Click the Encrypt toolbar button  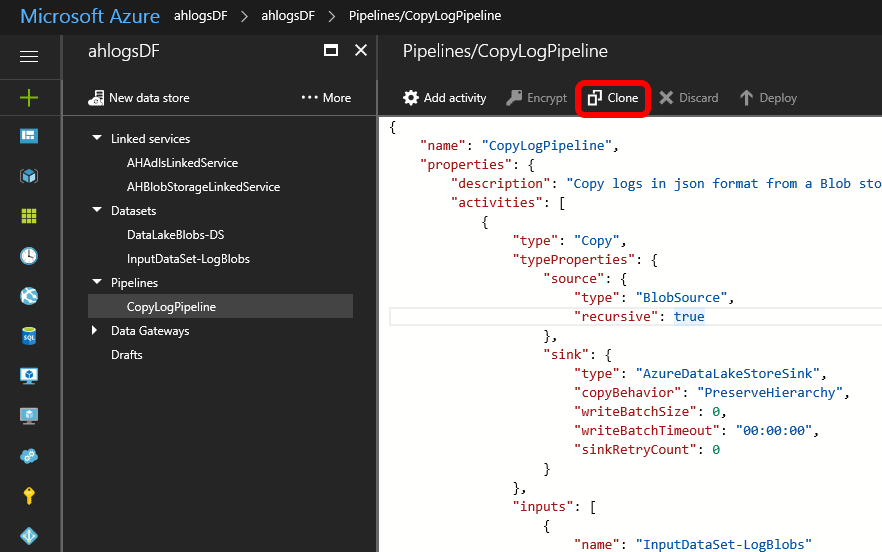(x=536, y=98)
